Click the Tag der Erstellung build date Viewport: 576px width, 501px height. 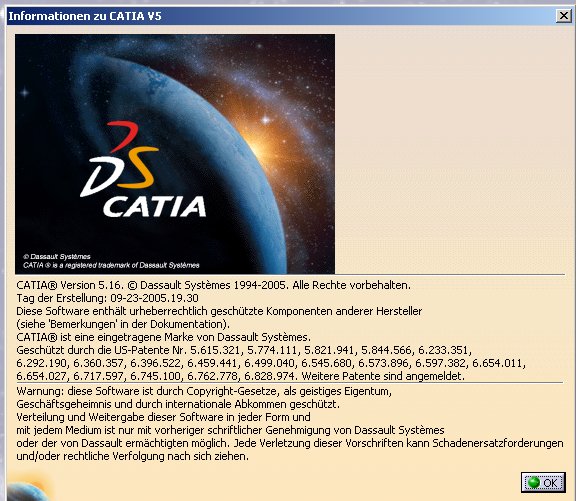107,298
